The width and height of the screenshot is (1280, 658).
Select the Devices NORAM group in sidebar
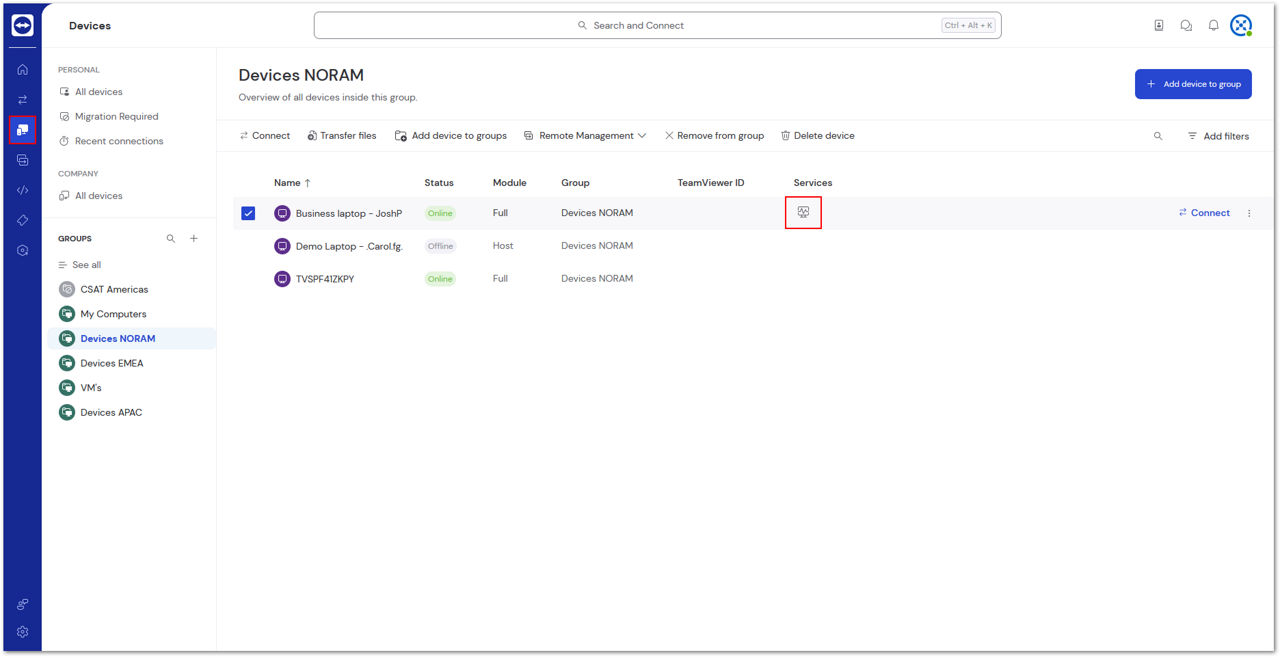click(130, 338)
